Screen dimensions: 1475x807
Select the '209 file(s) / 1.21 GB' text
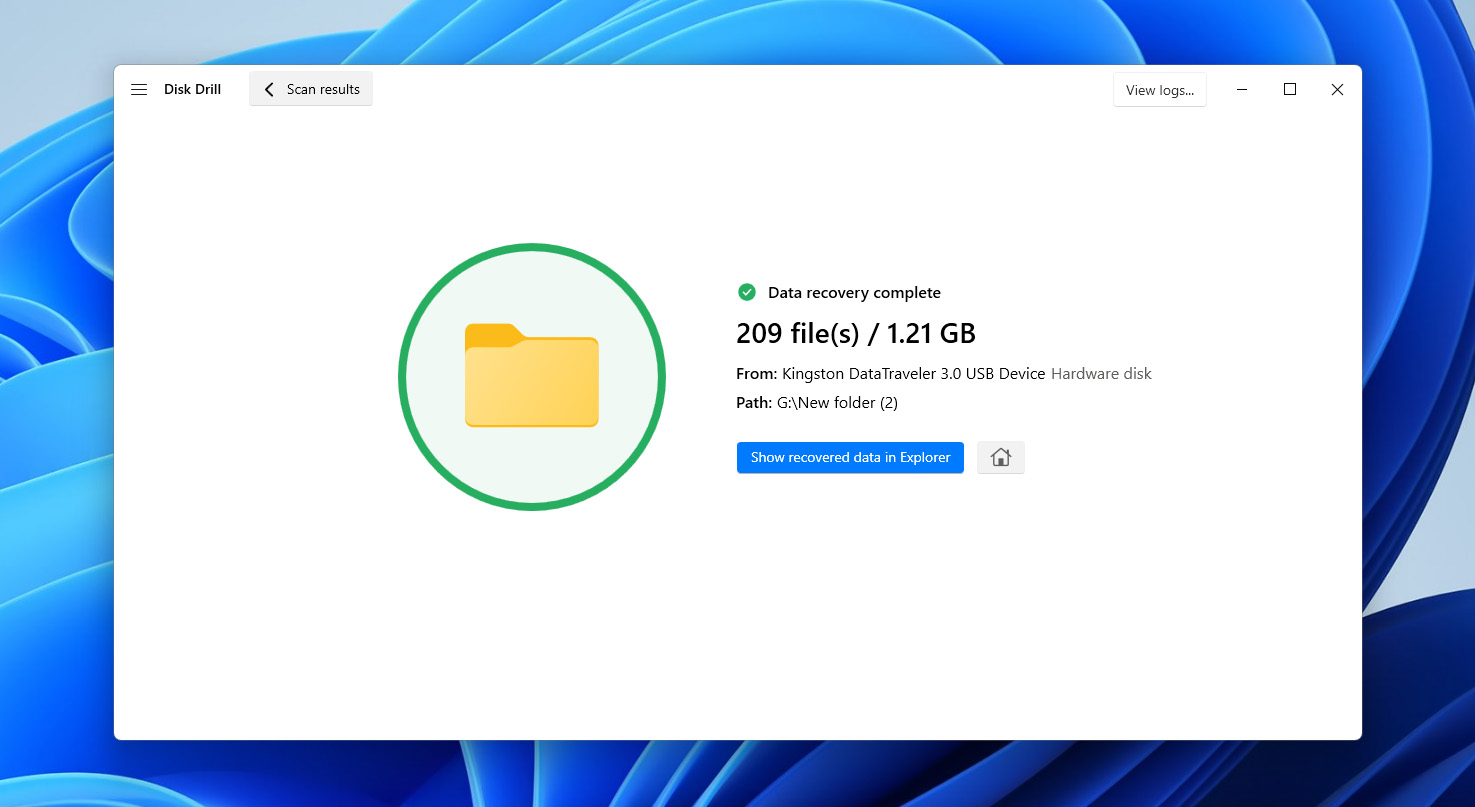(856, 333)
